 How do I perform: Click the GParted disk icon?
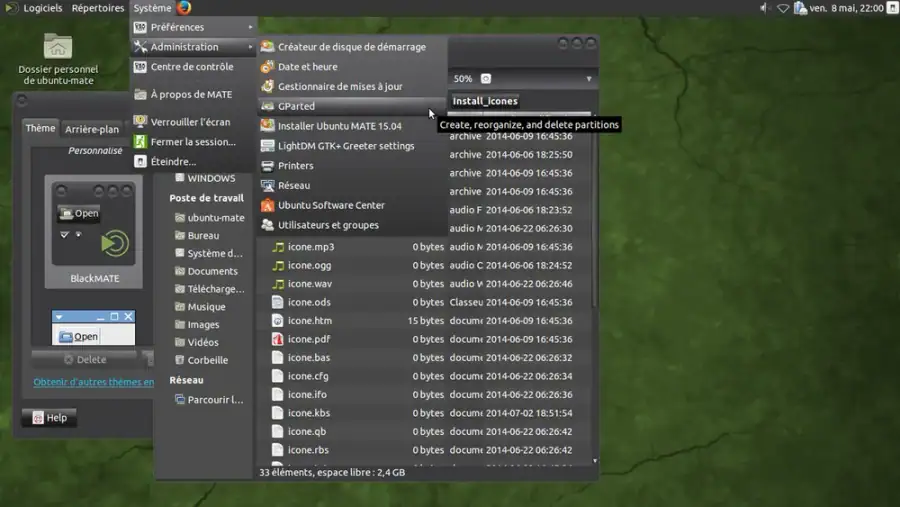(x=267, y=106)
